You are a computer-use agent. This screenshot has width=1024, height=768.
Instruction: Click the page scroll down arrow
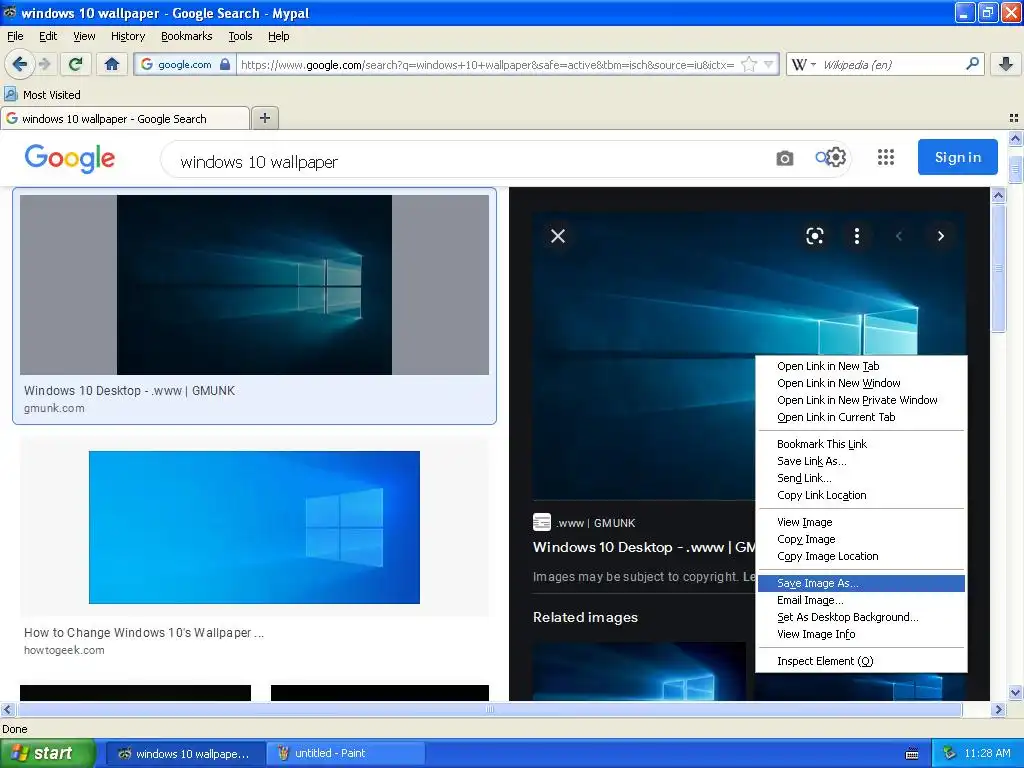(x=1015, y=693)
